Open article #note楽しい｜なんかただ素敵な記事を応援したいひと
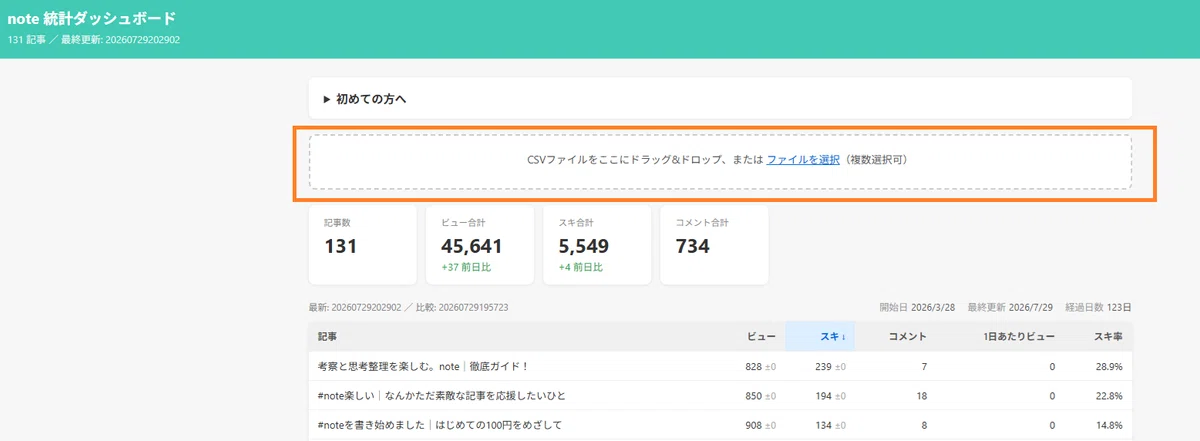The image size is (1200, 441). click(x=442, y=396)
